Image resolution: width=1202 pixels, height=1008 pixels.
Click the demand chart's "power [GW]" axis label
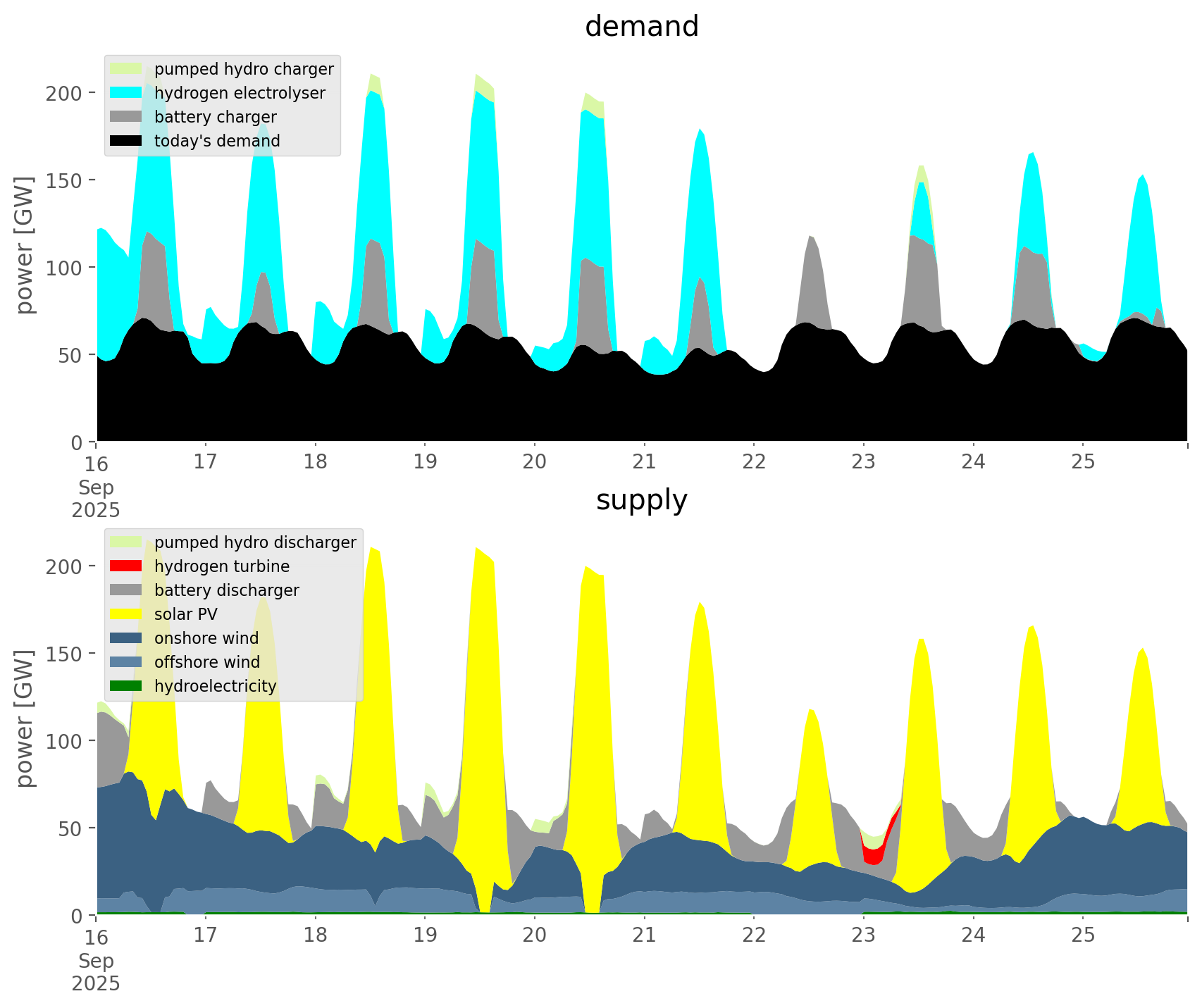point(25,245)
